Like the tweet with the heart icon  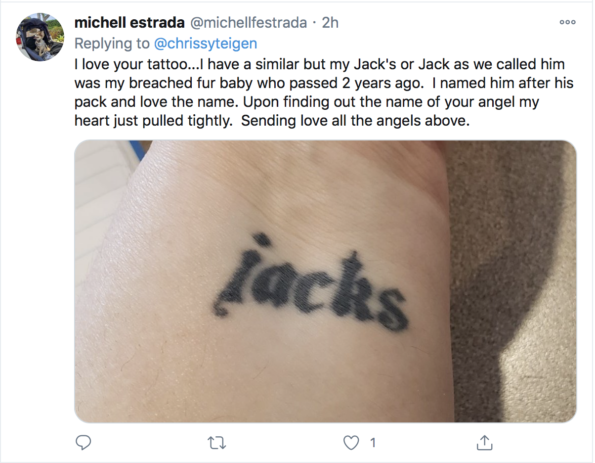coord(351,443)
